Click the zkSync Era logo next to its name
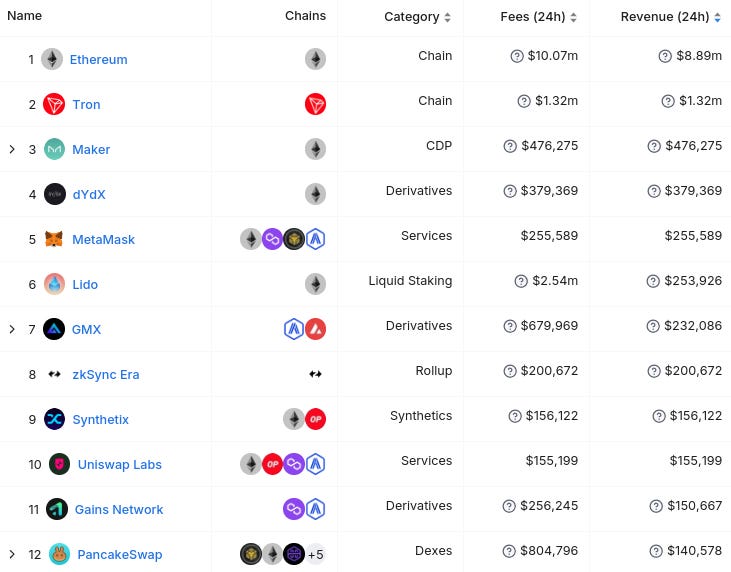731x572 pixels. (55, 374)
